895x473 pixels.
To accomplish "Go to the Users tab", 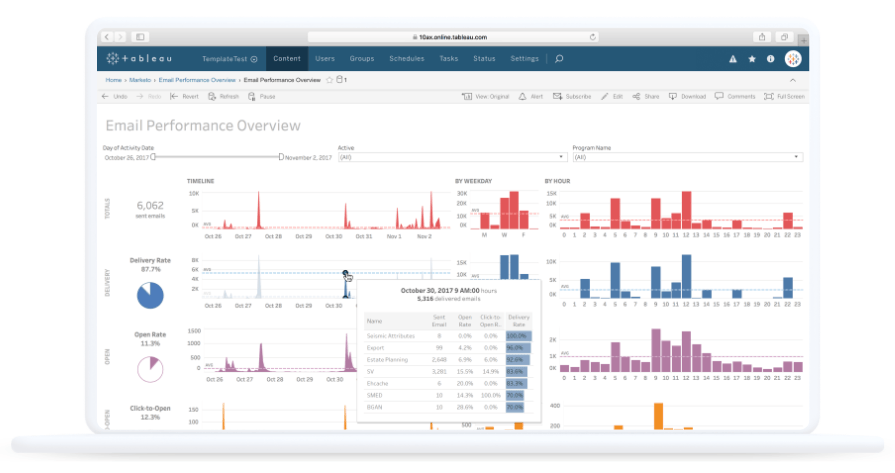I will tap(325, 59).
